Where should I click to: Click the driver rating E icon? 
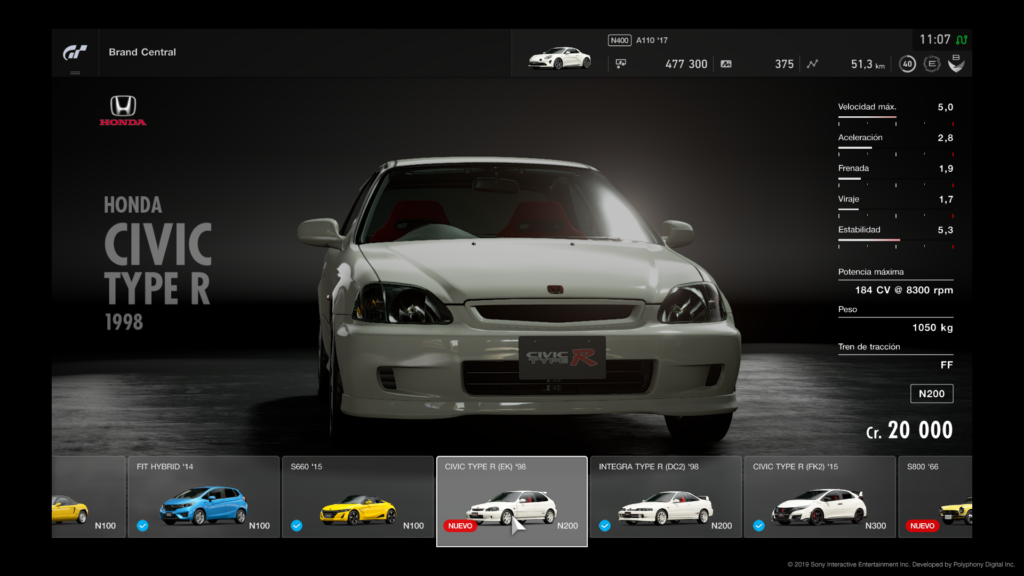(932, 64)
